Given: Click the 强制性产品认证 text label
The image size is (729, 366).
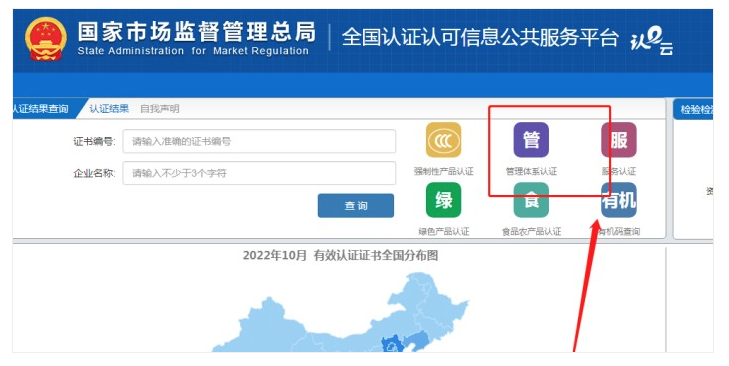Looking at the screenshot, I should click(x=444, y=172).
